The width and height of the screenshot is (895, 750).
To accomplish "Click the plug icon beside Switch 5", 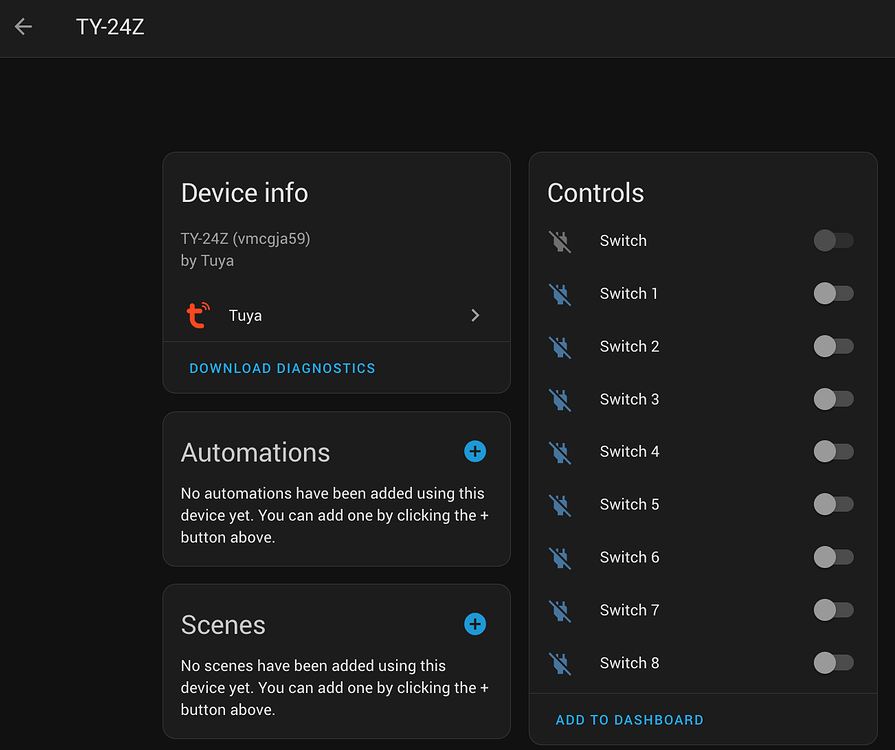I will [560, 505].
